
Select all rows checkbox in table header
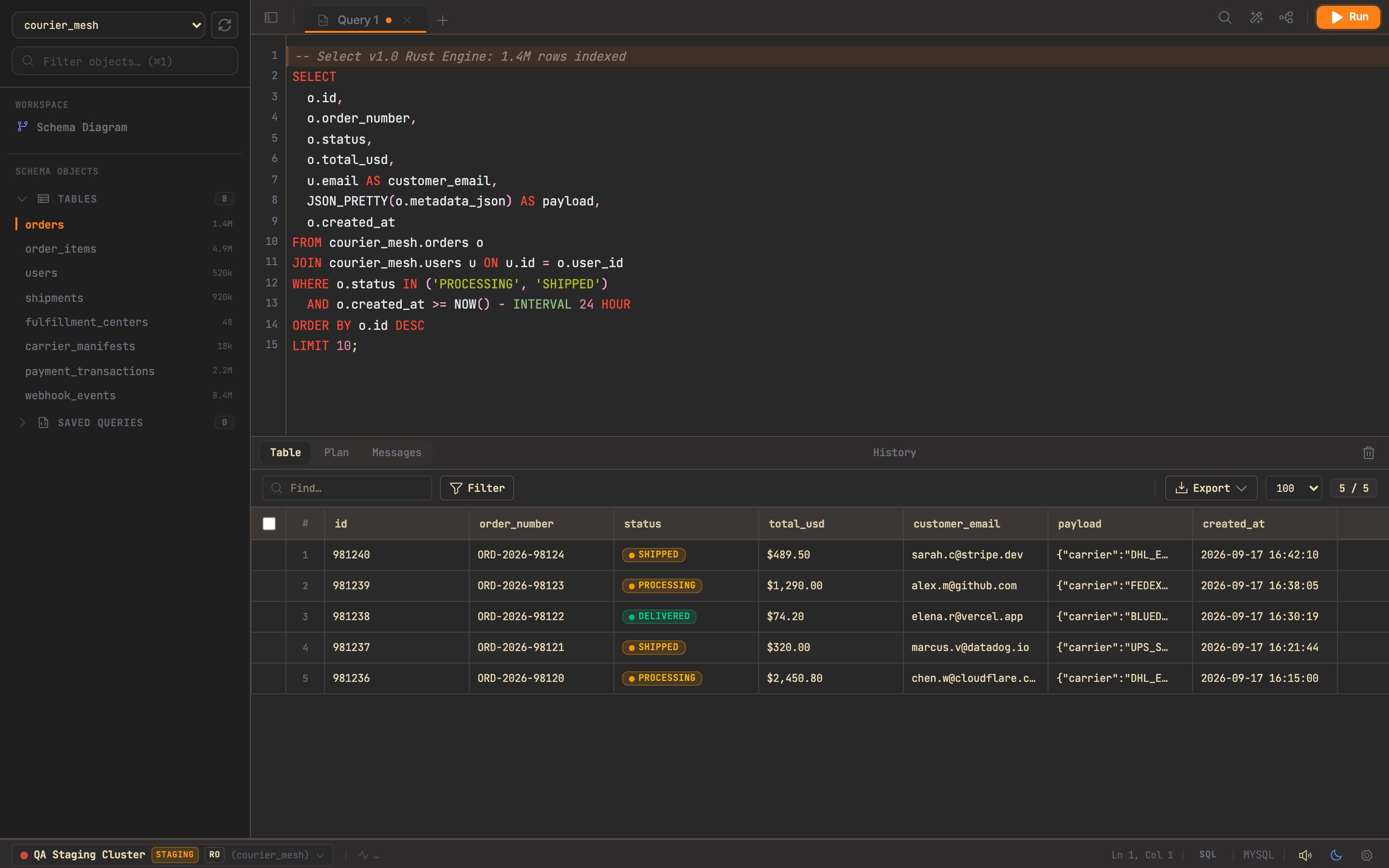[269, 524]
